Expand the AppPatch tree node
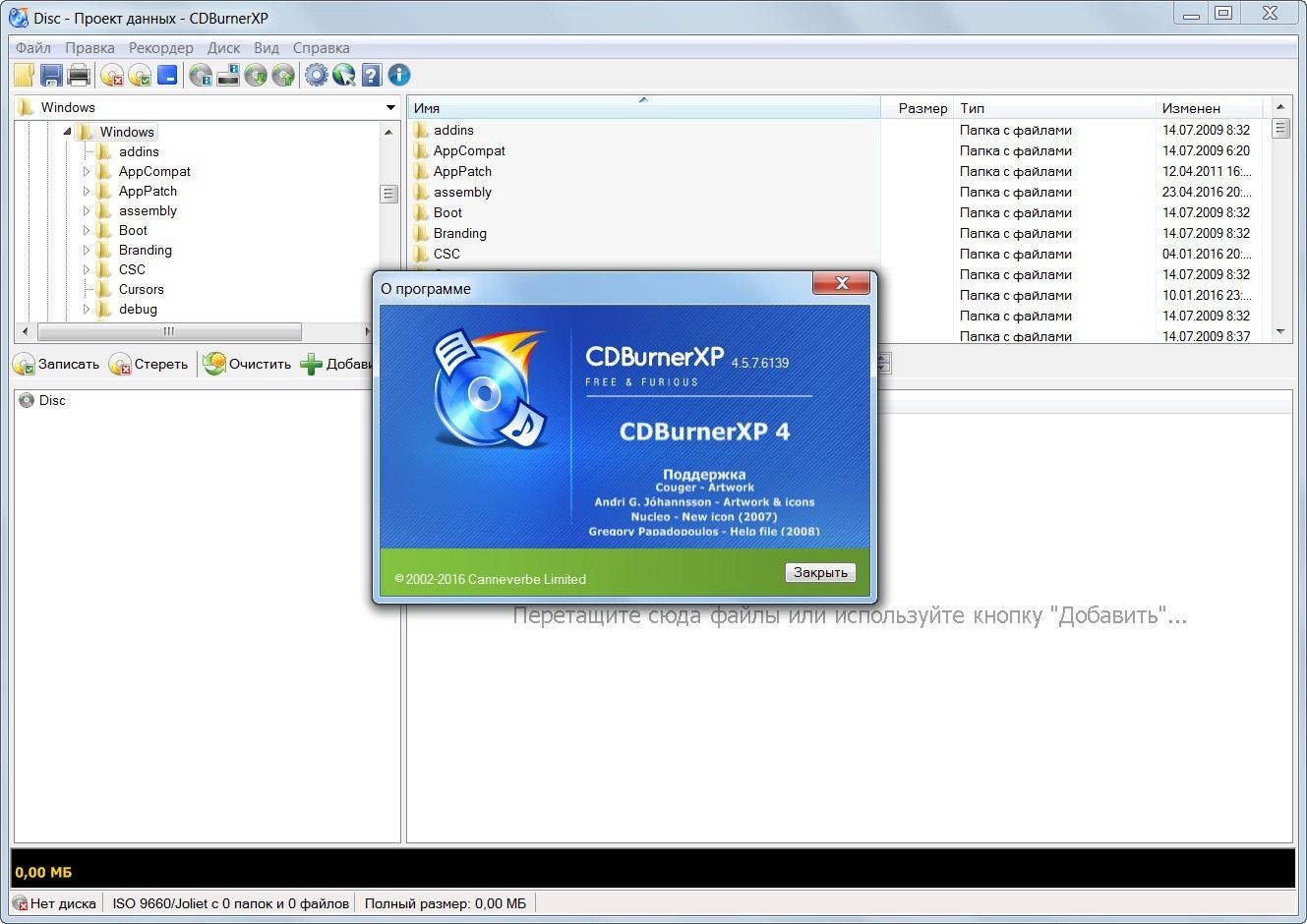The image size is (1307, 924). (87, 191)
